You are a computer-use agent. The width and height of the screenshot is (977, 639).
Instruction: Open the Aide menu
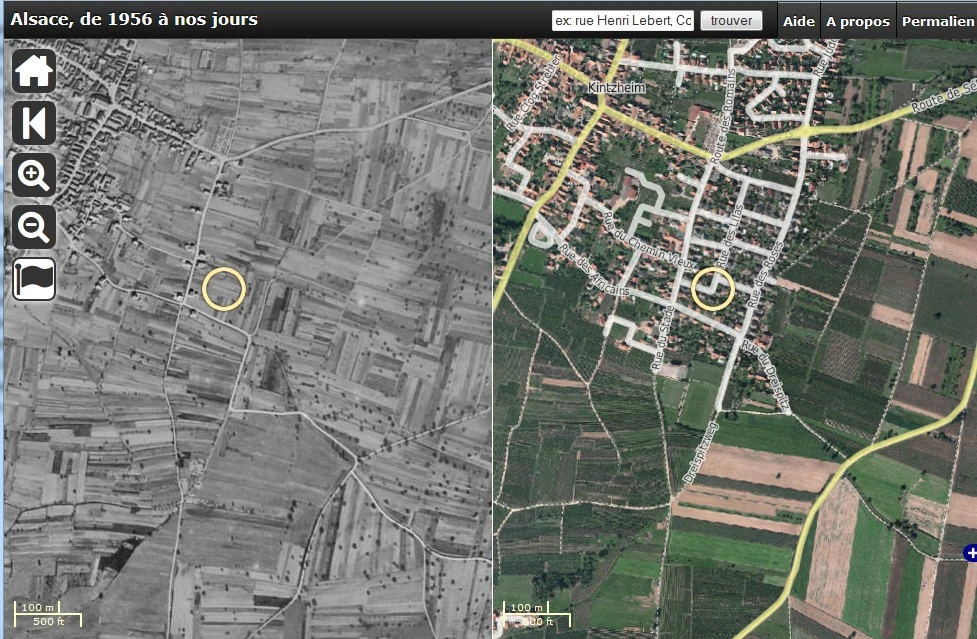pyautogui.click(x=798, y=21)
